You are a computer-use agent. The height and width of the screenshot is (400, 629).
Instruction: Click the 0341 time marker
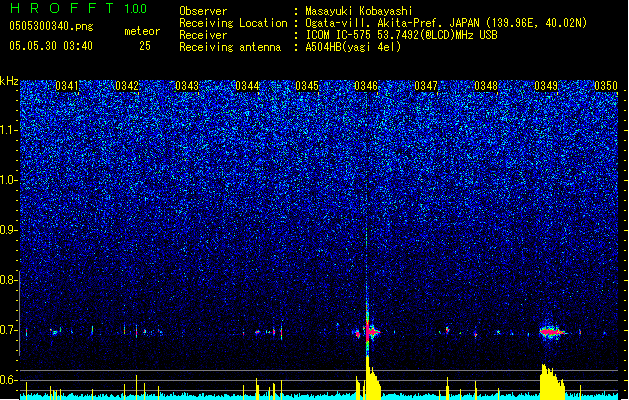(67, 86)
